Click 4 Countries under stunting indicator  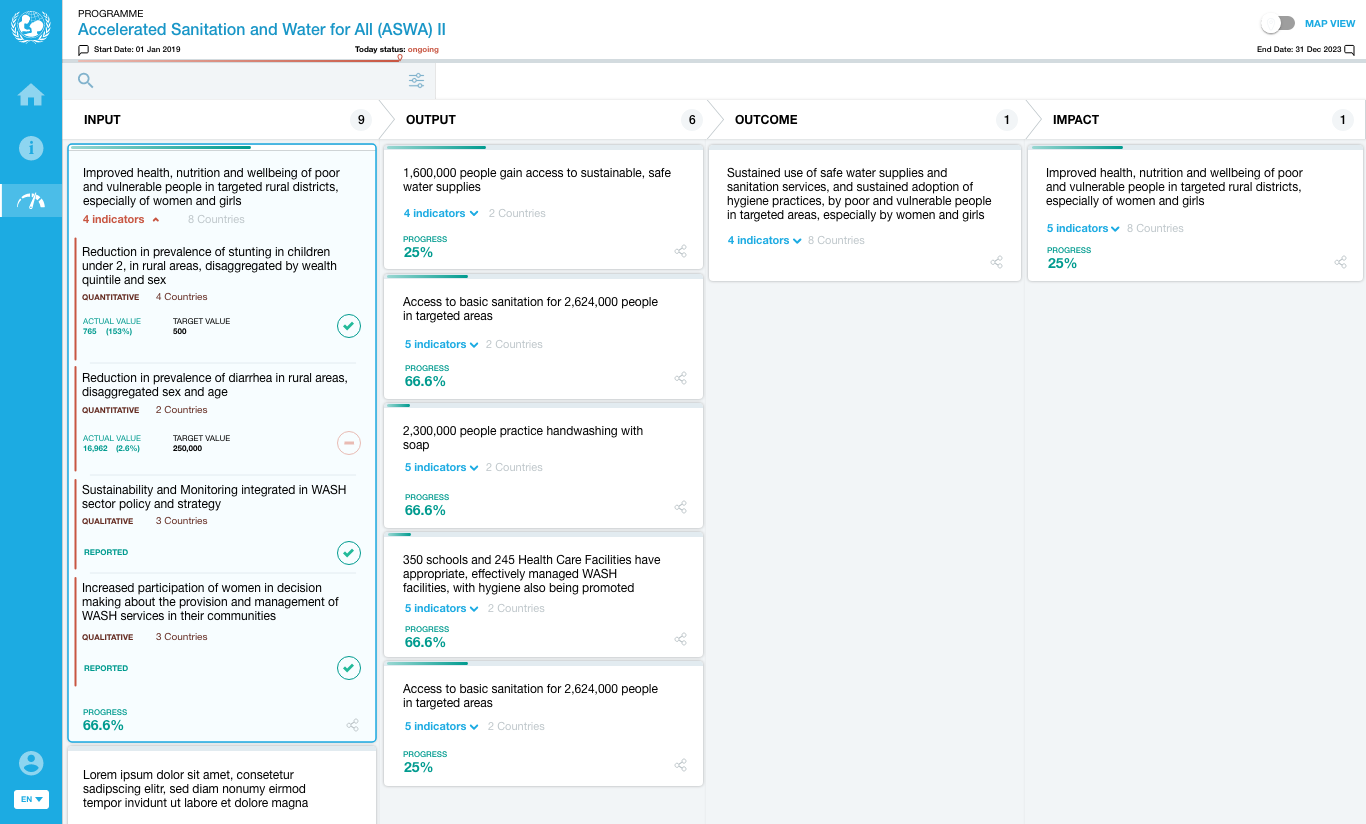coord(182,297)
